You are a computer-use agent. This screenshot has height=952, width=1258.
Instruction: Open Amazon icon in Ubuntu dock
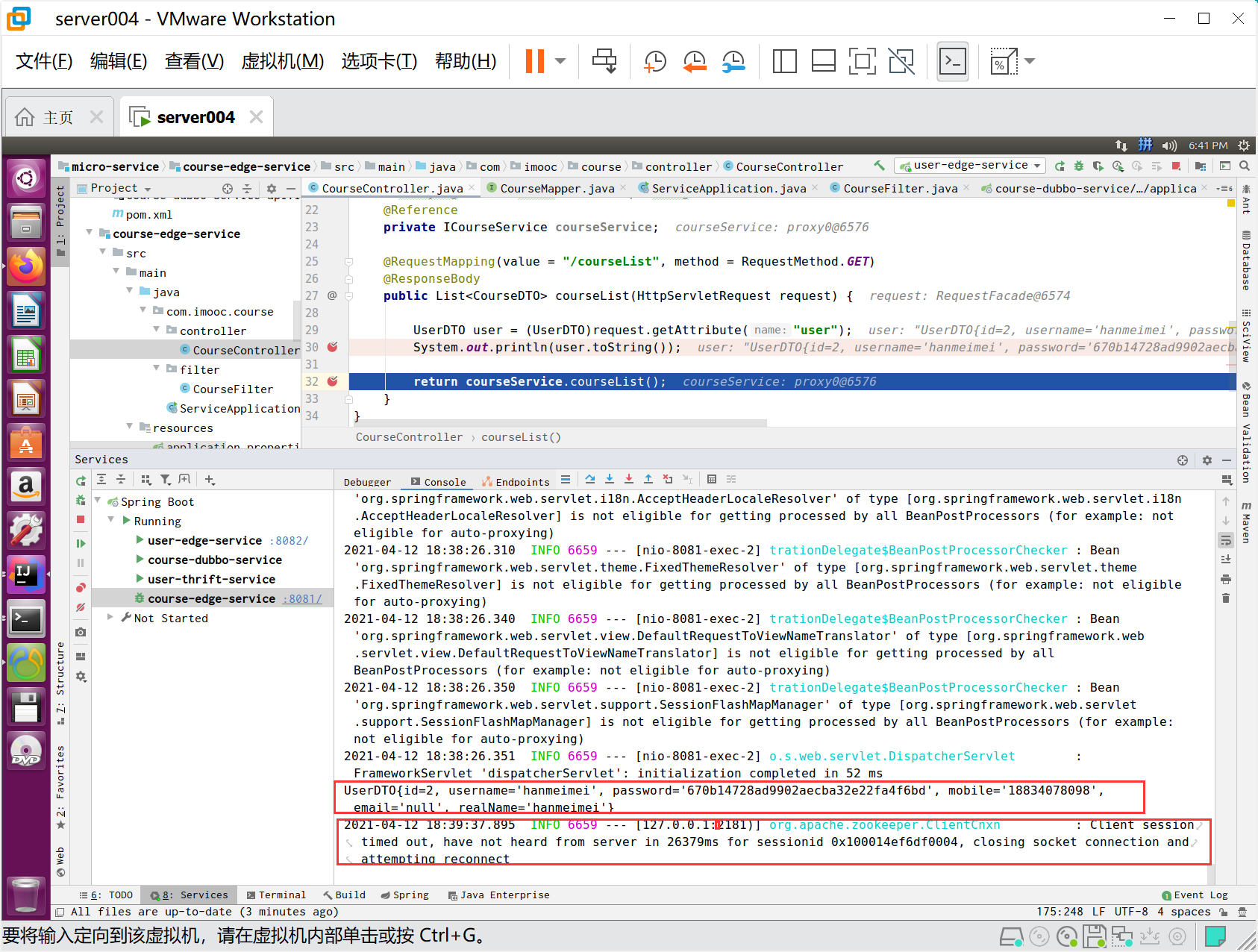pos(26,486)
